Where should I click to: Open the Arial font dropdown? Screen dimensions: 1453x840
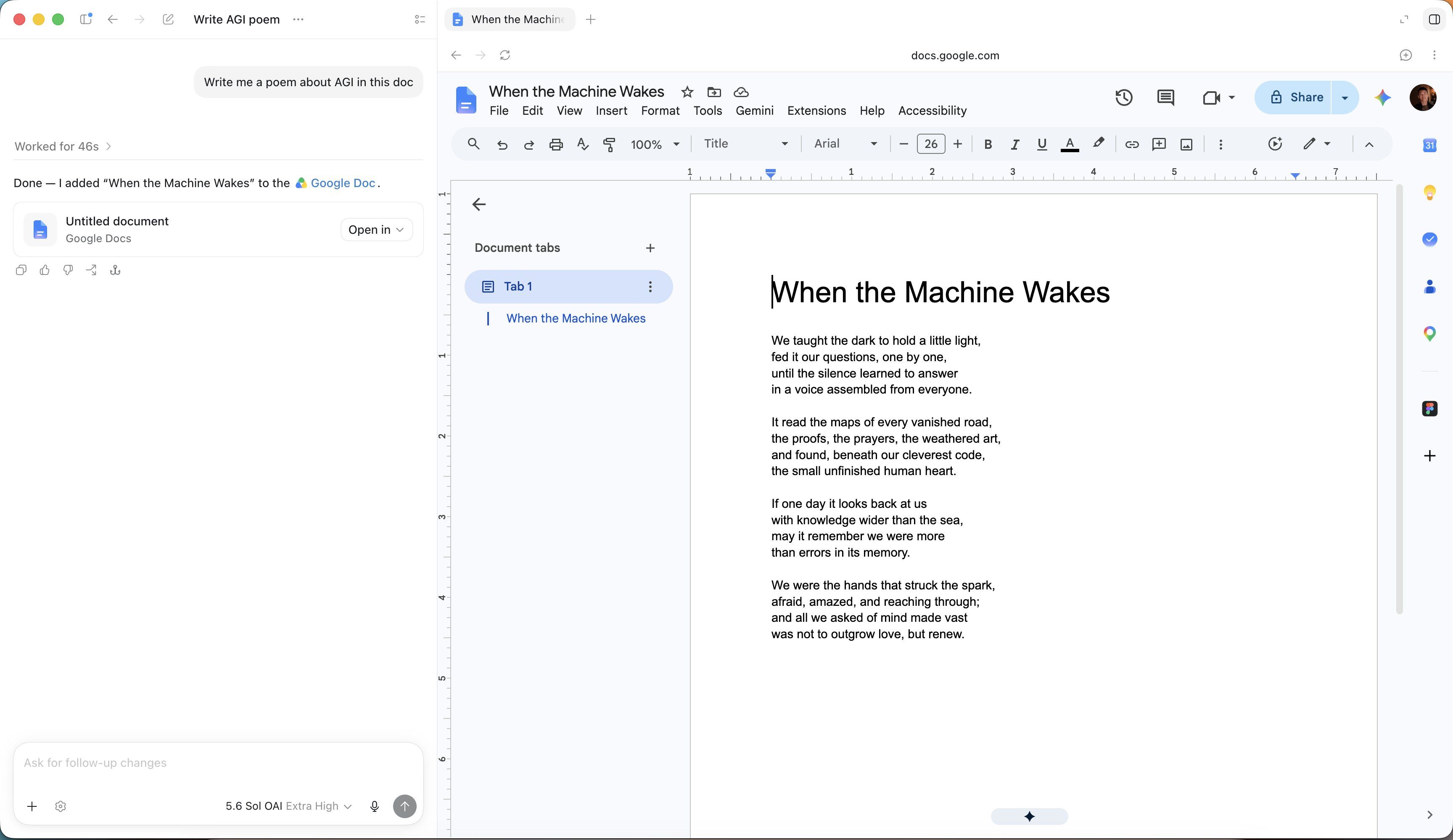[845, 143]
